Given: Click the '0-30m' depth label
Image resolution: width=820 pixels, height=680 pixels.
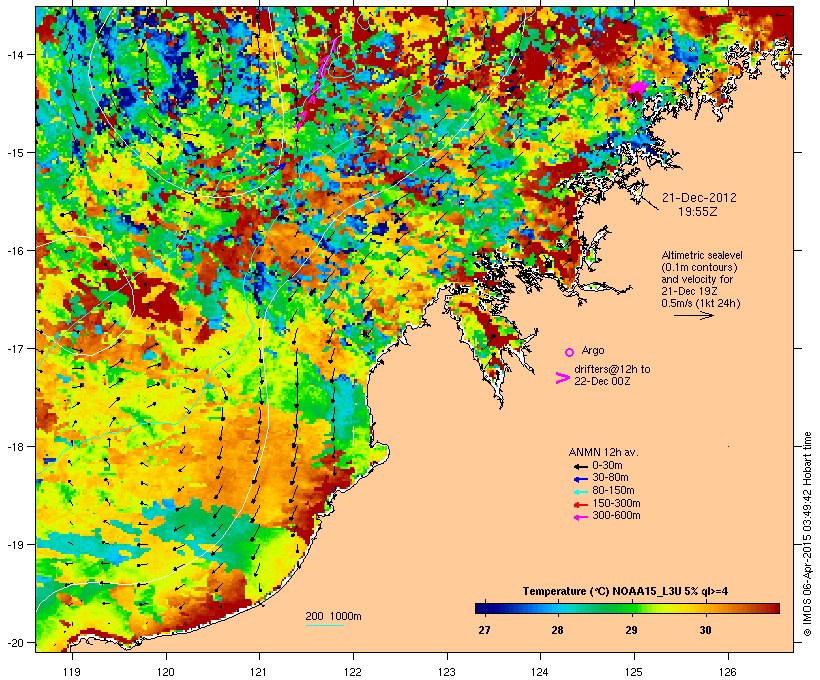Looking at the screenshot, I should coord(607,466).
